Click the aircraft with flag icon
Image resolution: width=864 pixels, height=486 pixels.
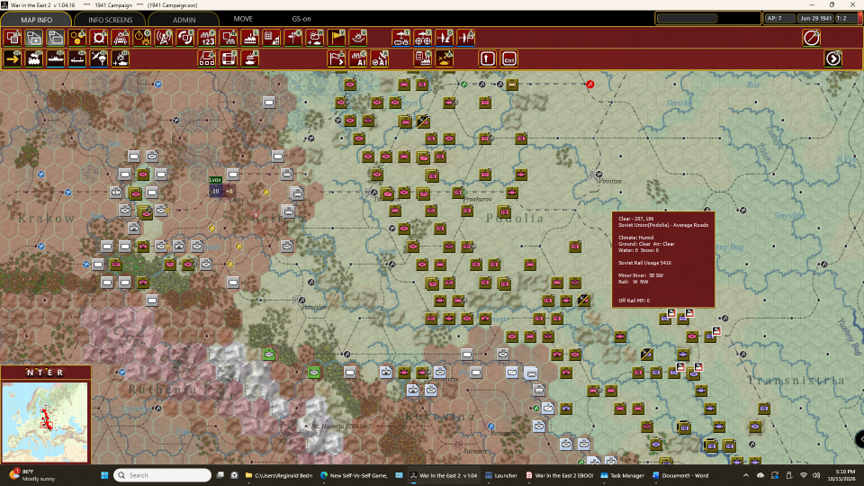click(x=466, y=38)
